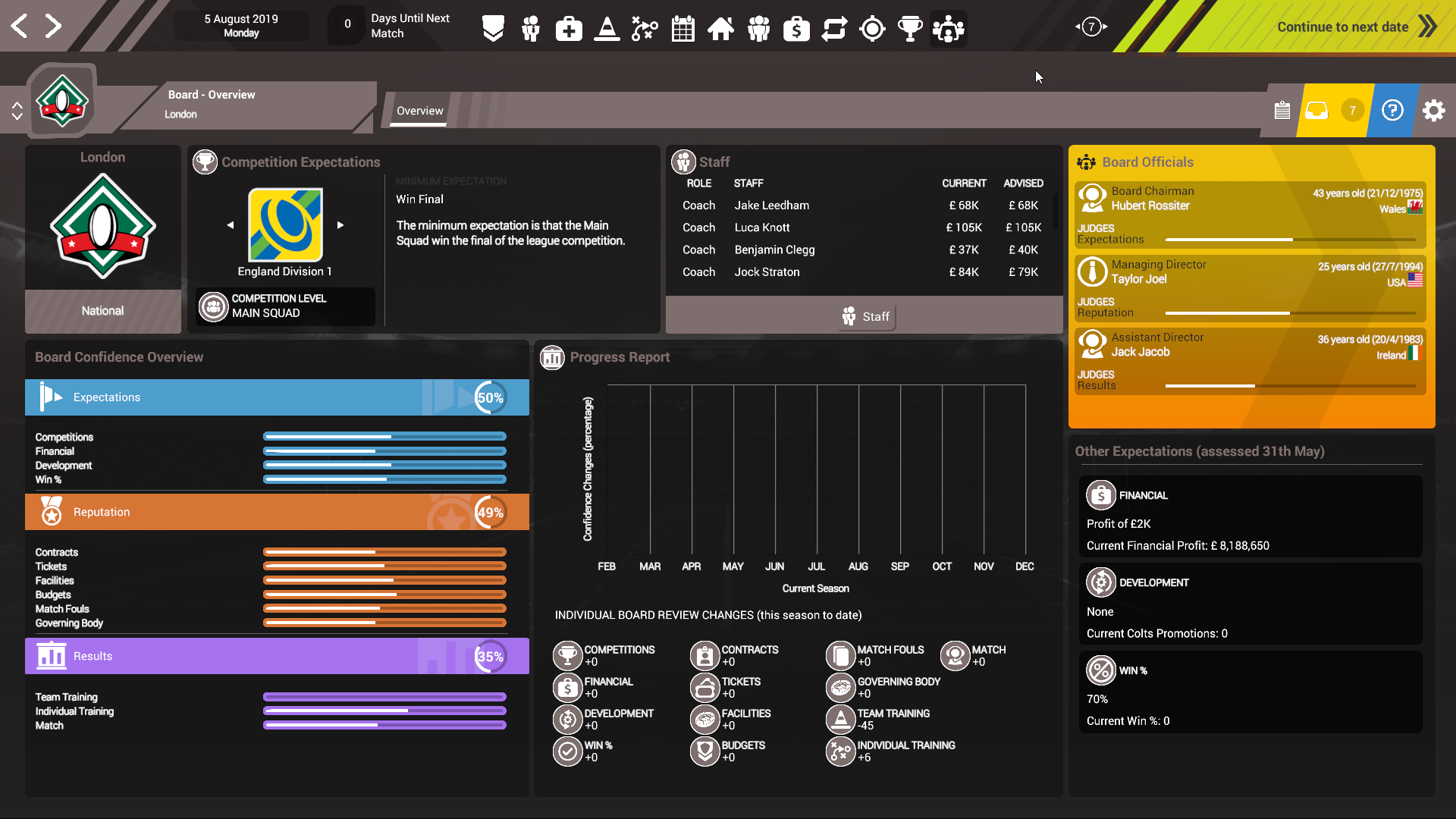Open the tactics playbook icon
Viewport: 1456px width, 819px height.
point(645,29)
